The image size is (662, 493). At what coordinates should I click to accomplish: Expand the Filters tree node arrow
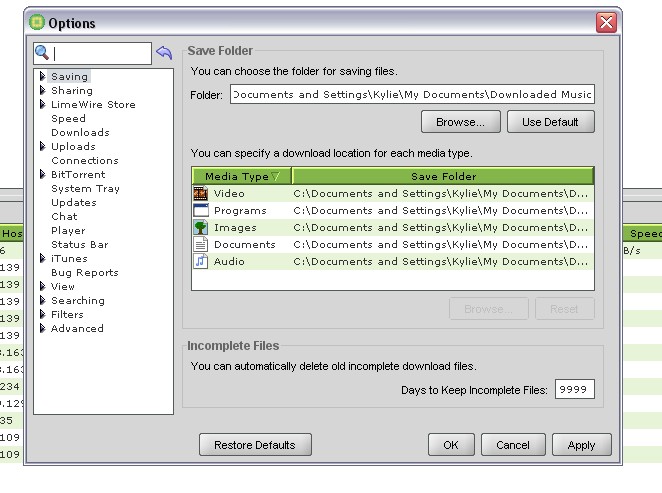click(43, 314)
